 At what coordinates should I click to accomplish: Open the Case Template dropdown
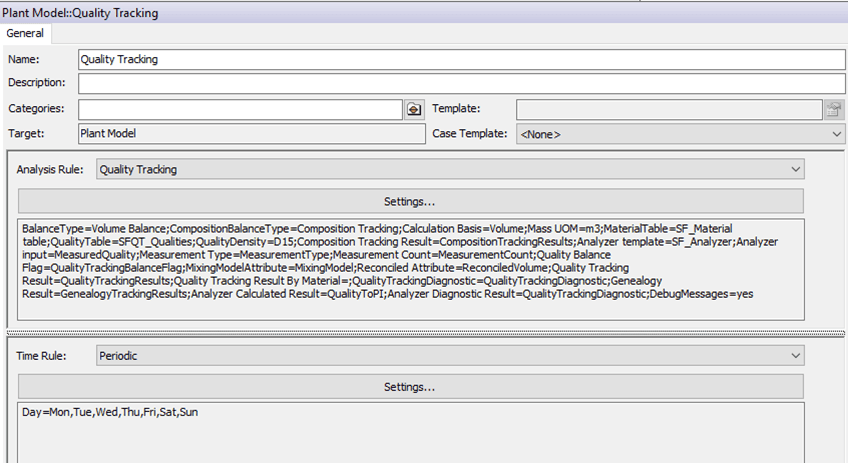(680, 134)
